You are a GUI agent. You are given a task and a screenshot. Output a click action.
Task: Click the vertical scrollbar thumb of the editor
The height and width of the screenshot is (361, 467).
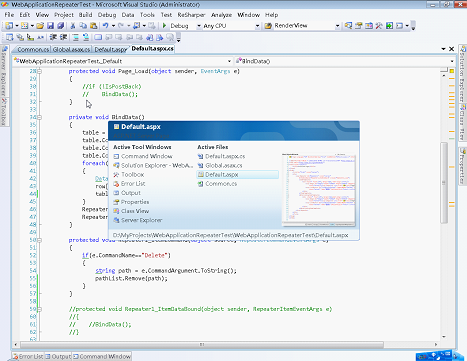point(444,183)
